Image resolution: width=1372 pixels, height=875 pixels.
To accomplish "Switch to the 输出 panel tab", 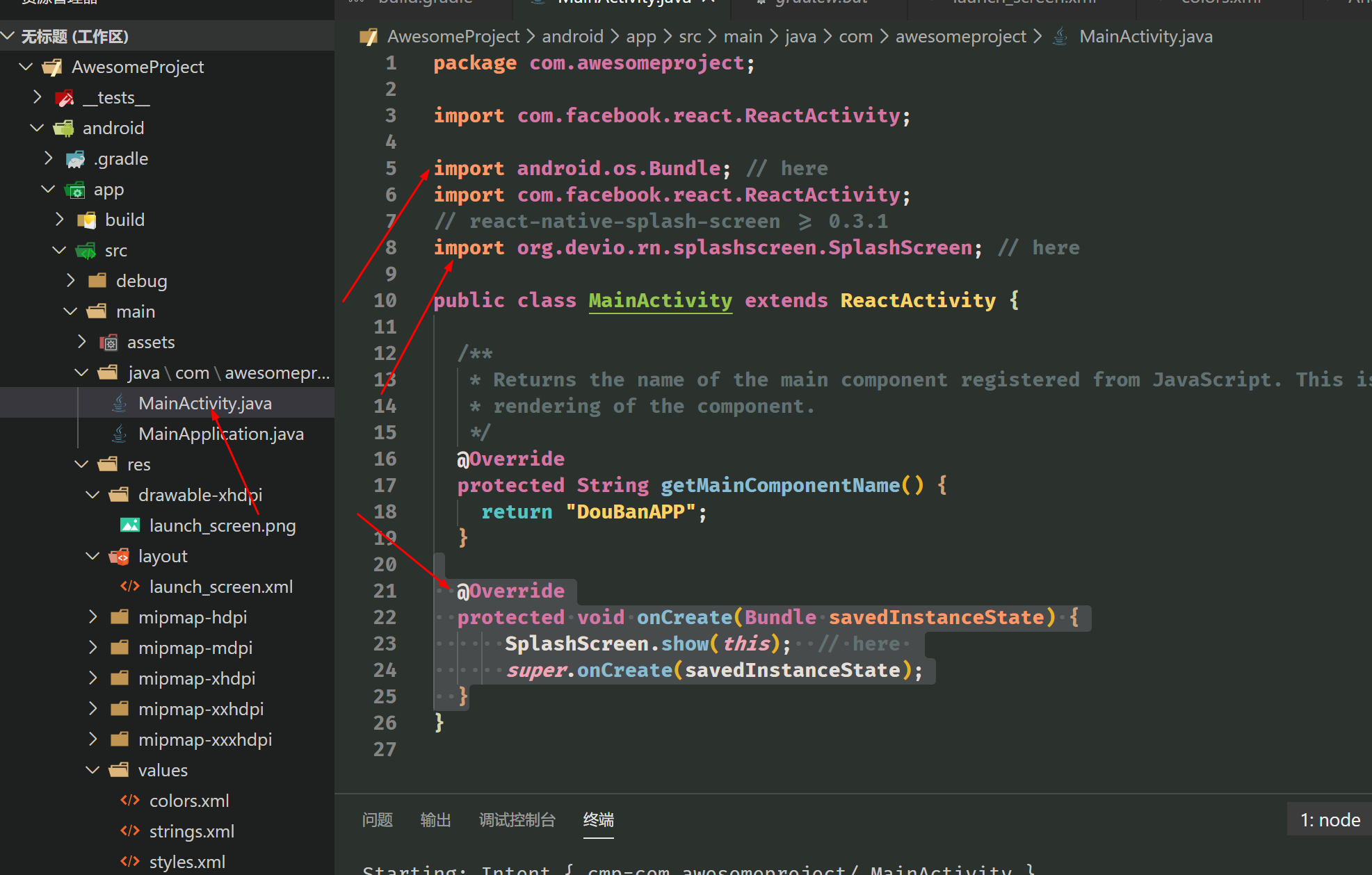I will (x=435, y=820).
